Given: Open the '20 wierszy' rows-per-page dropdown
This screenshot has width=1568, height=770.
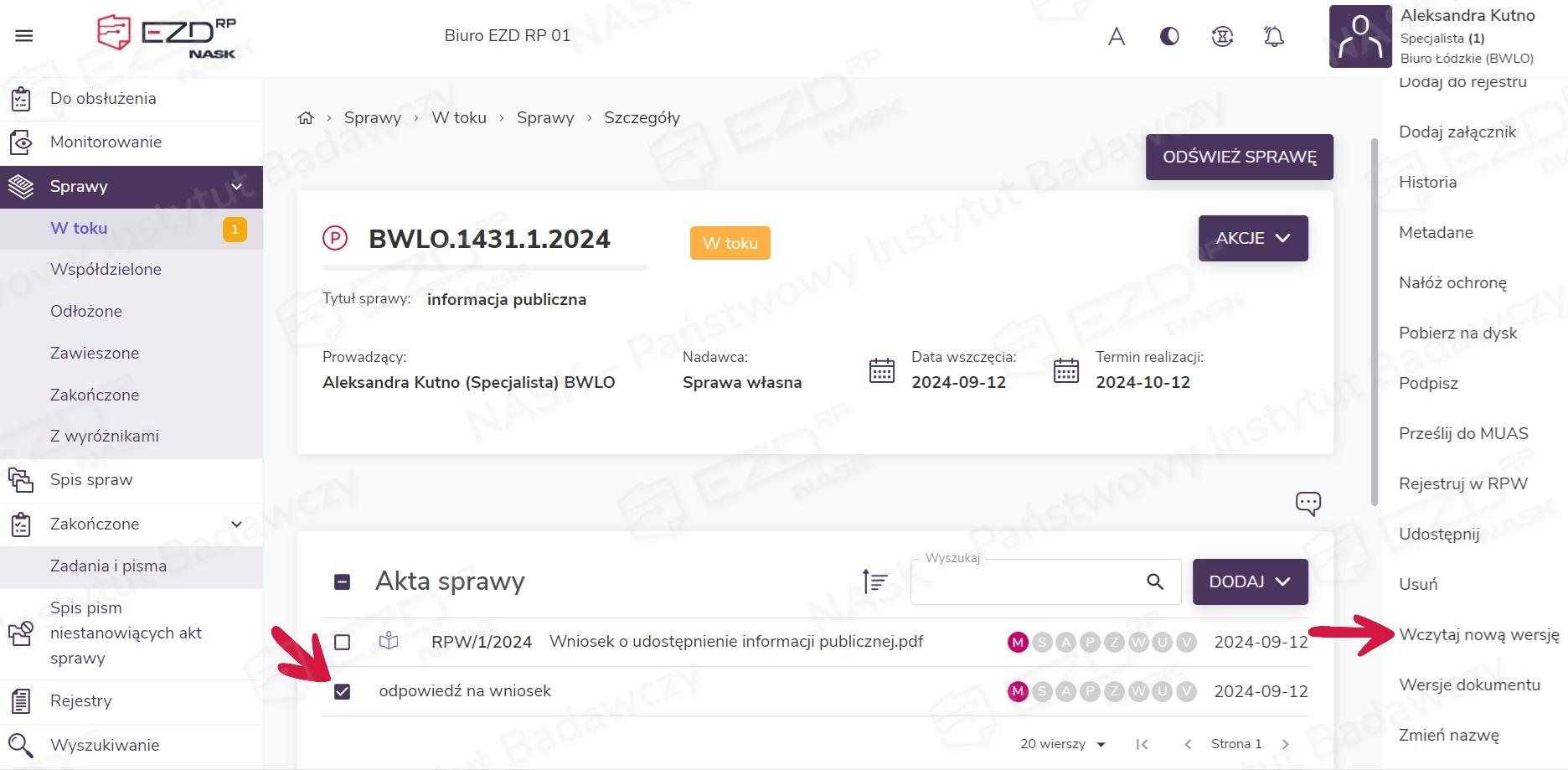Looking at the screenshot, I should click(1062, 744).
